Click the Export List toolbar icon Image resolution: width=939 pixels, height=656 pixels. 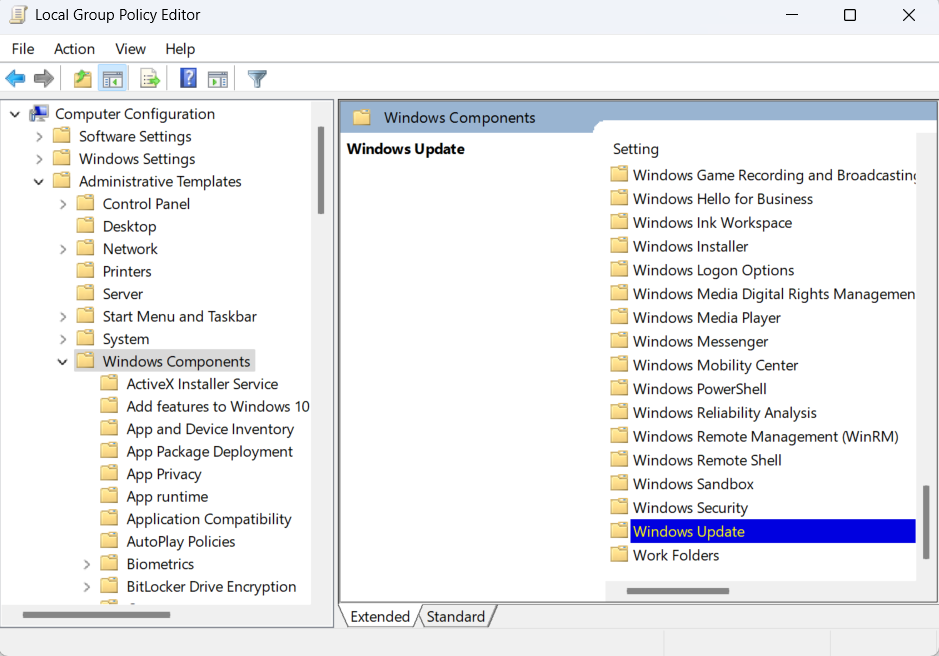point(150,78)
